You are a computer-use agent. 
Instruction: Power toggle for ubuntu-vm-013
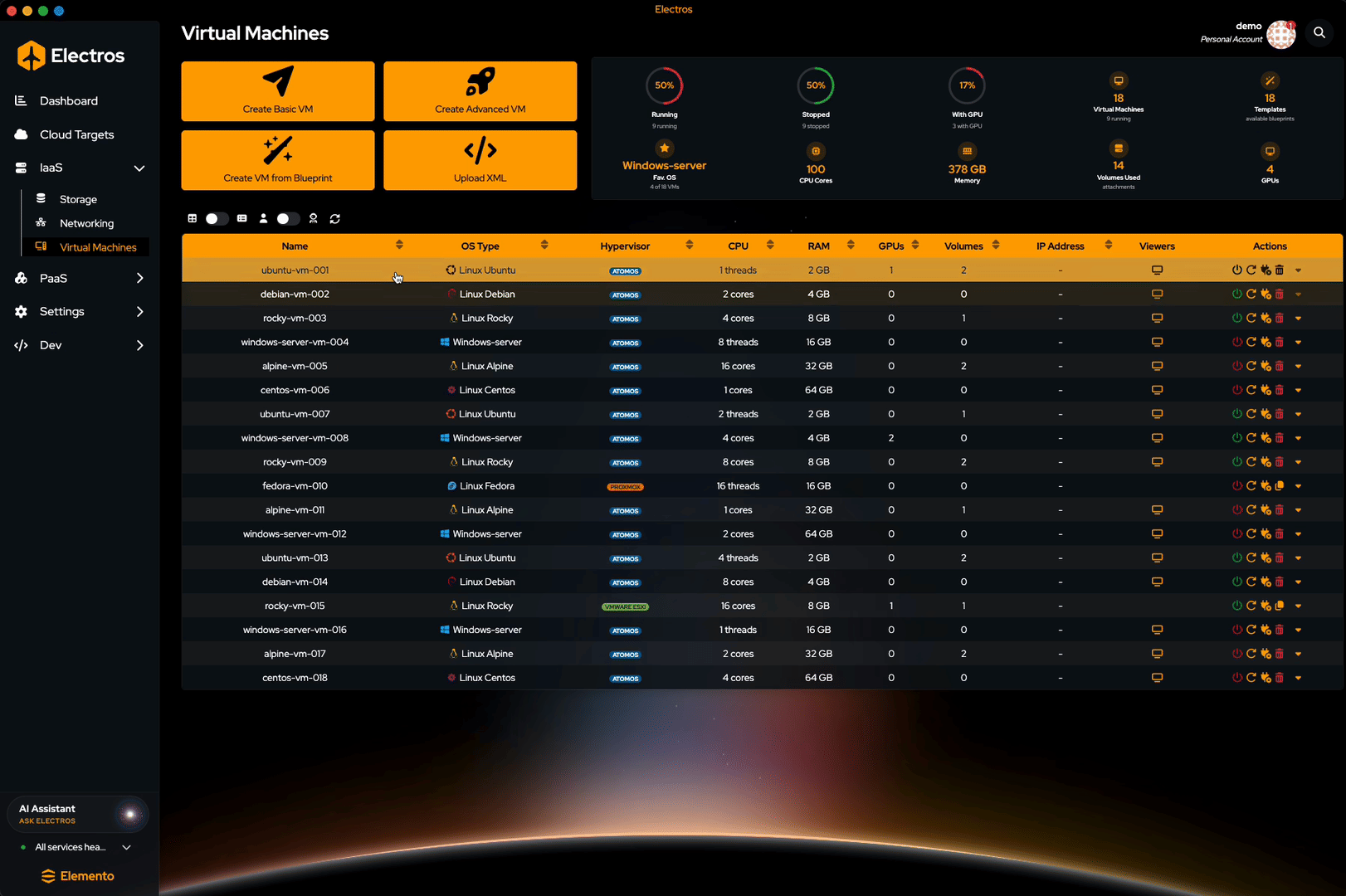click(1236, 558)
